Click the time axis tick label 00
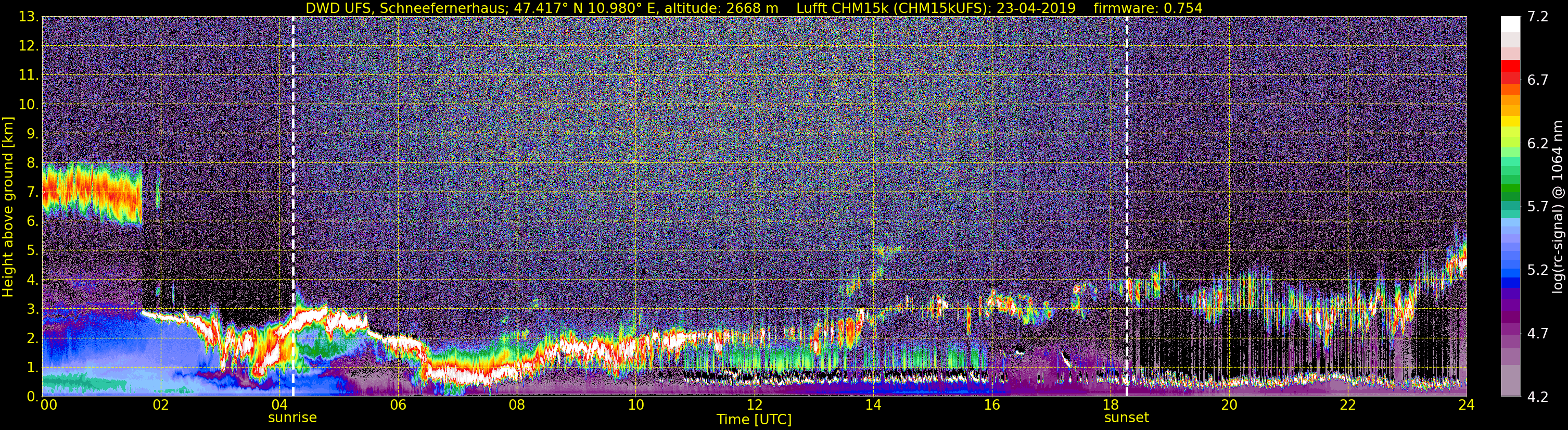1568x430 pixels. pos(49,406)
